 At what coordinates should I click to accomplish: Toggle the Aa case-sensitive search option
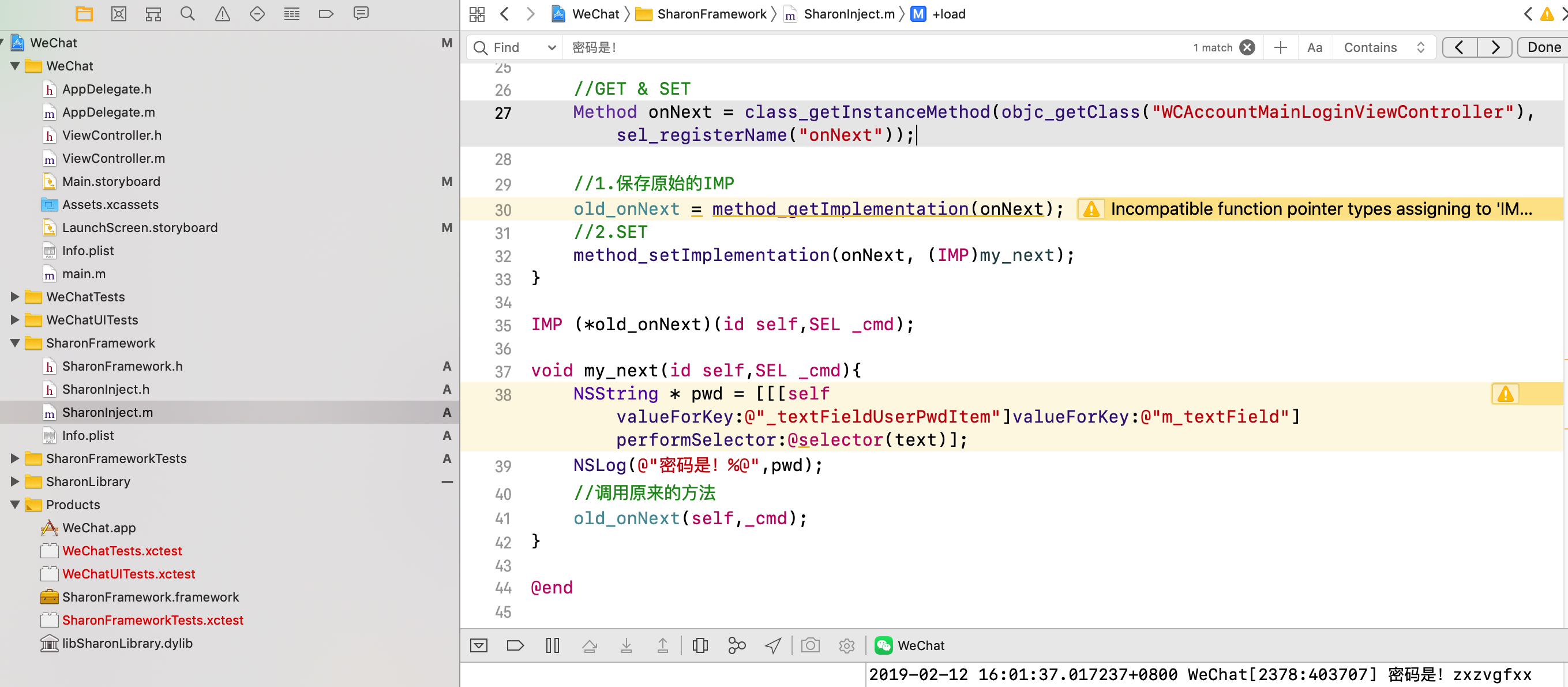pos(1314,47)
